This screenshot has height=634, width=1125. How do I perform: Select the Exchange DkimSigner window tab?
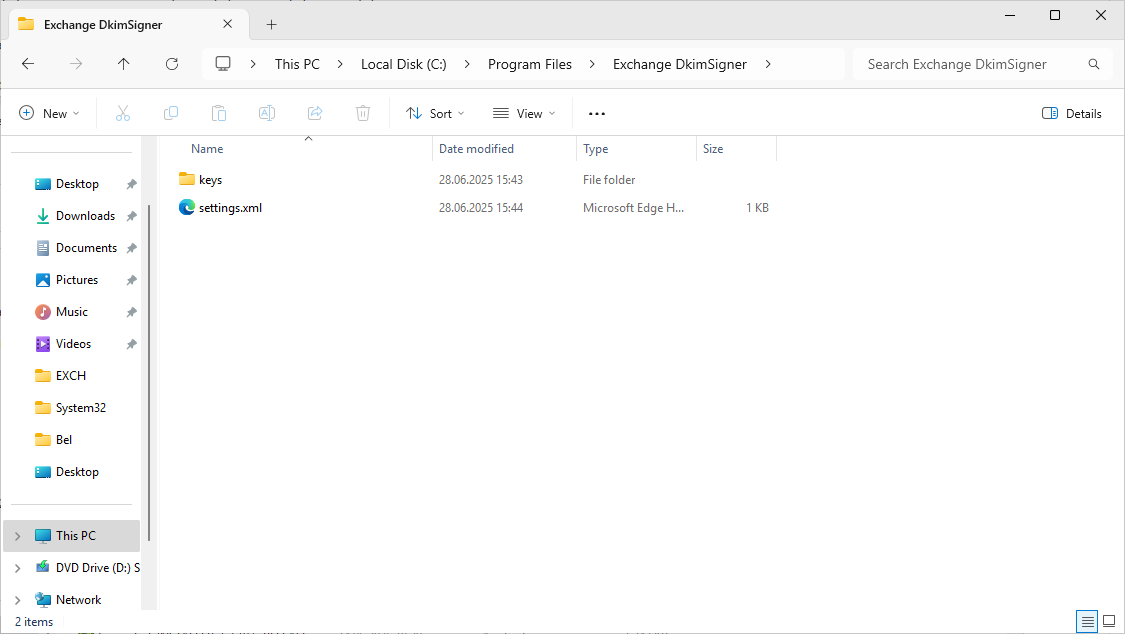click(x=129, y=24)
